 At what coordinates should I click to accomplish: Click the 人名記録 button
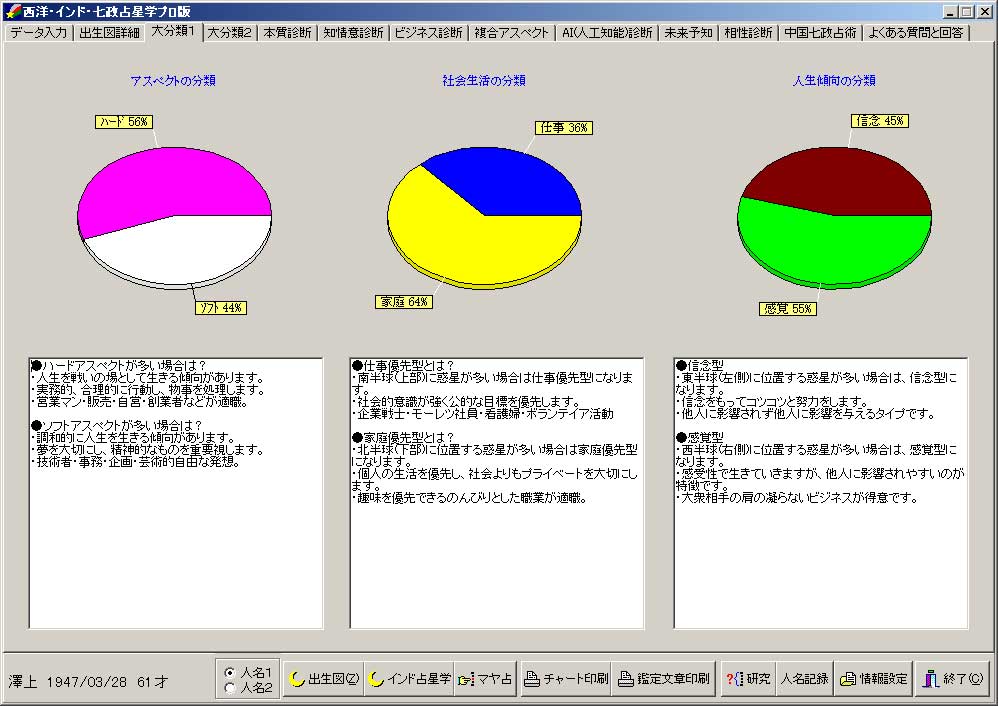tap(805, 679)
